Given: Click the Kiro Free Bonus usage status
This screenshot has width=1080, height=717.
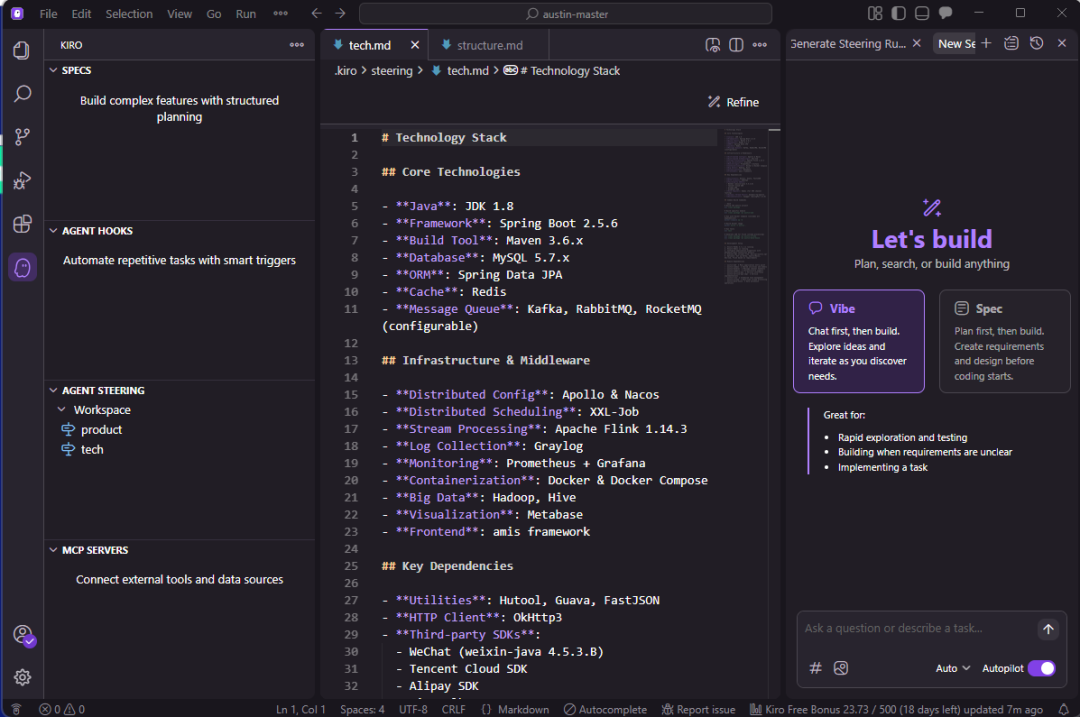Looking at the screenshot, I should click(x=896, y=709).
